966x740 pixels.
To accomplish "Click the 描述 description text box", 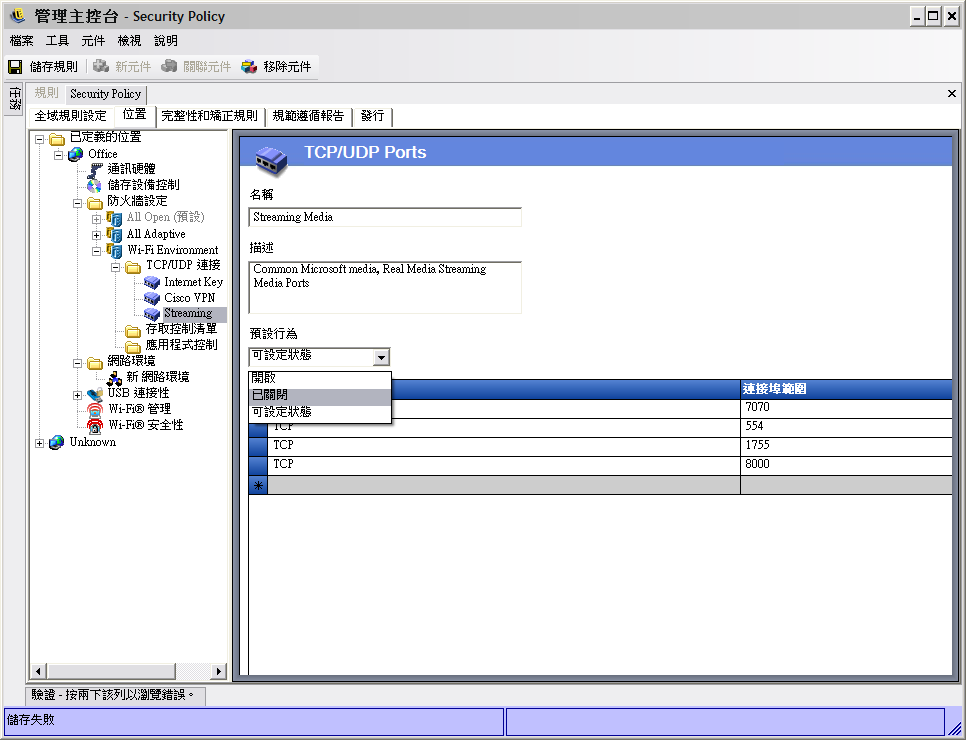I will 385,288.
